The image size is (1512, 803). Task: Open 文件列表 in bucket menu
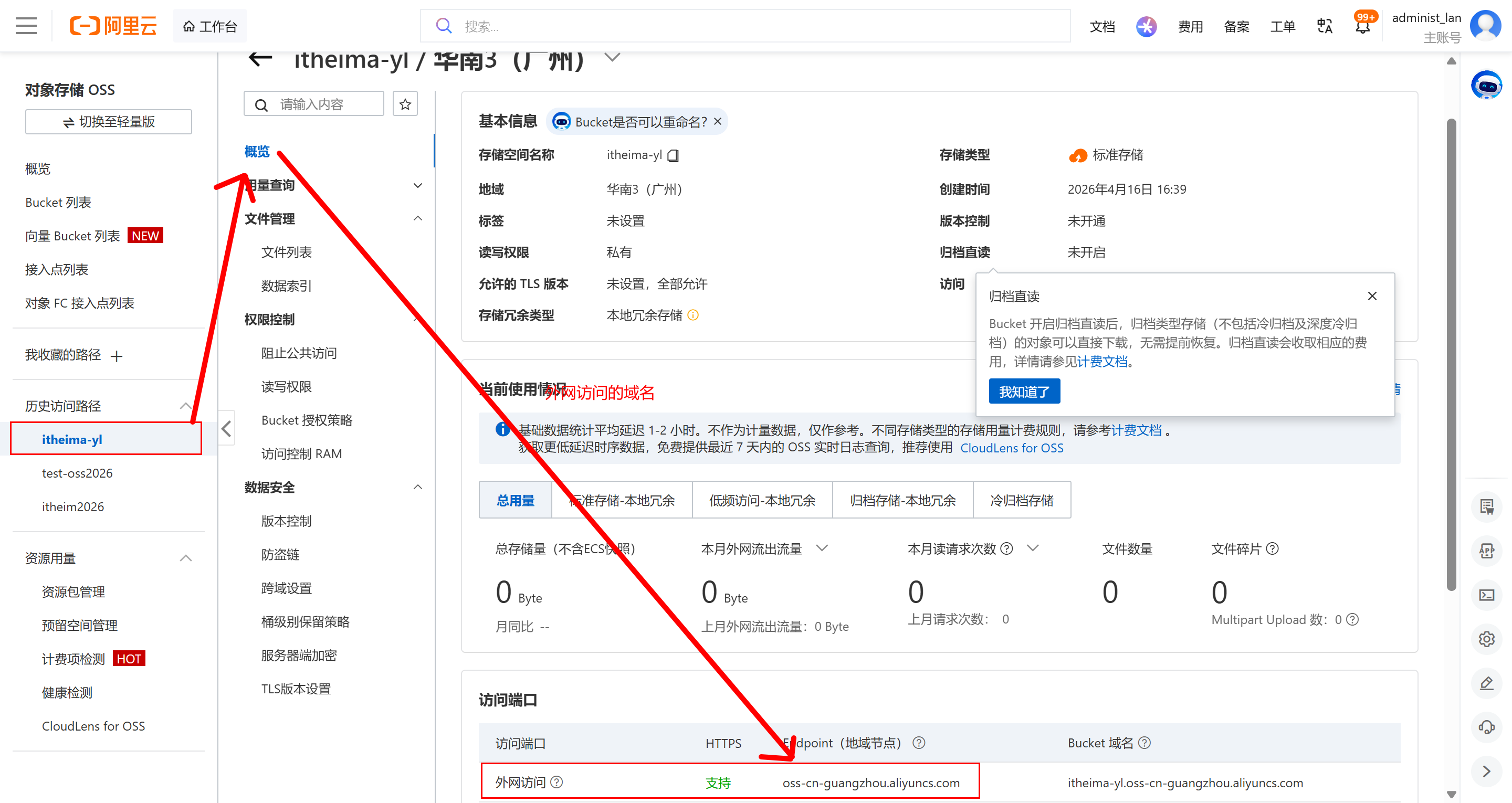pyautogui.click(x=287, y=252)
